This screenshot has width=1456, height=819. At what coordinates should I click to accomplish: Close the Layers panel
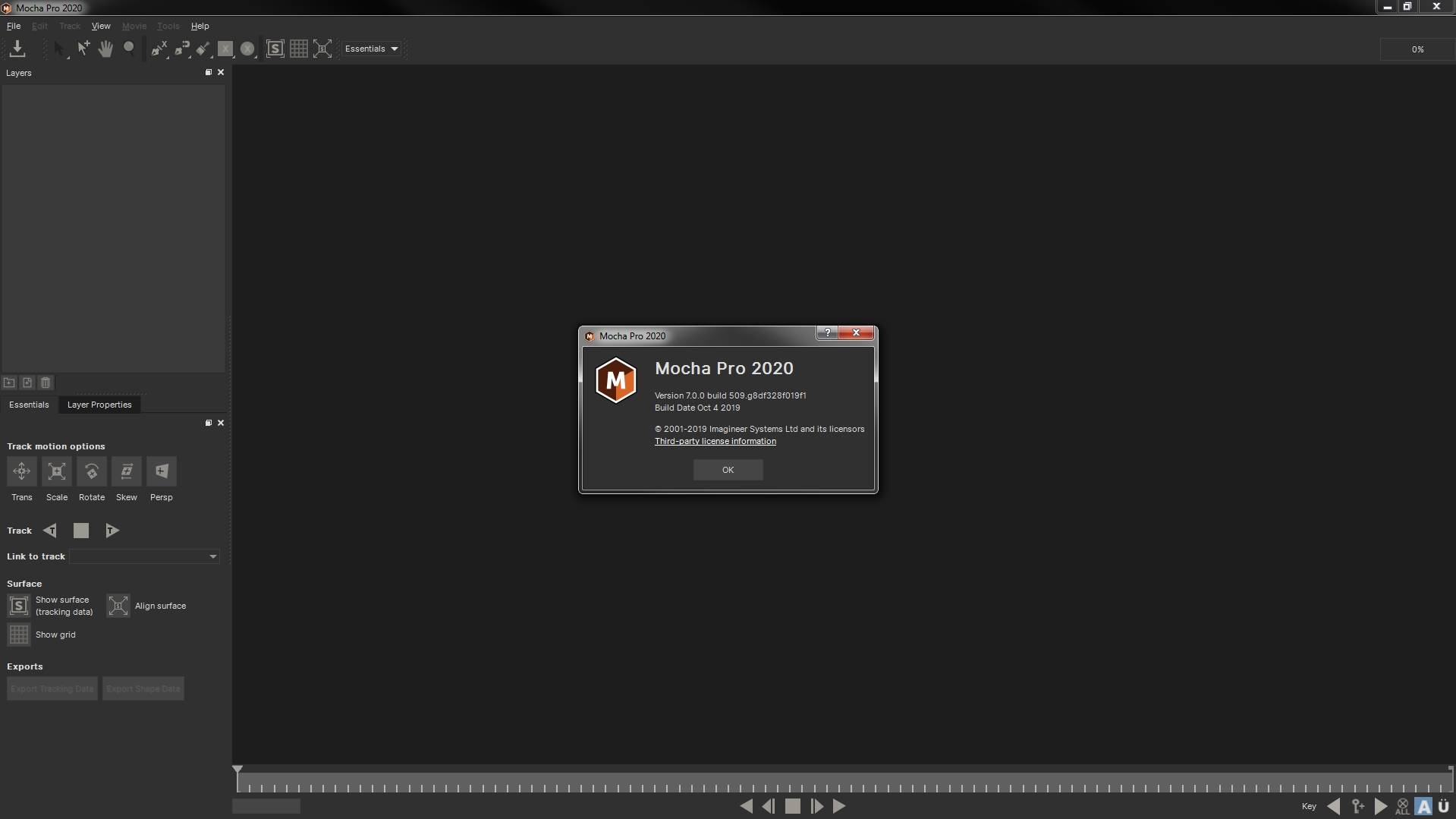click(221, 72)
